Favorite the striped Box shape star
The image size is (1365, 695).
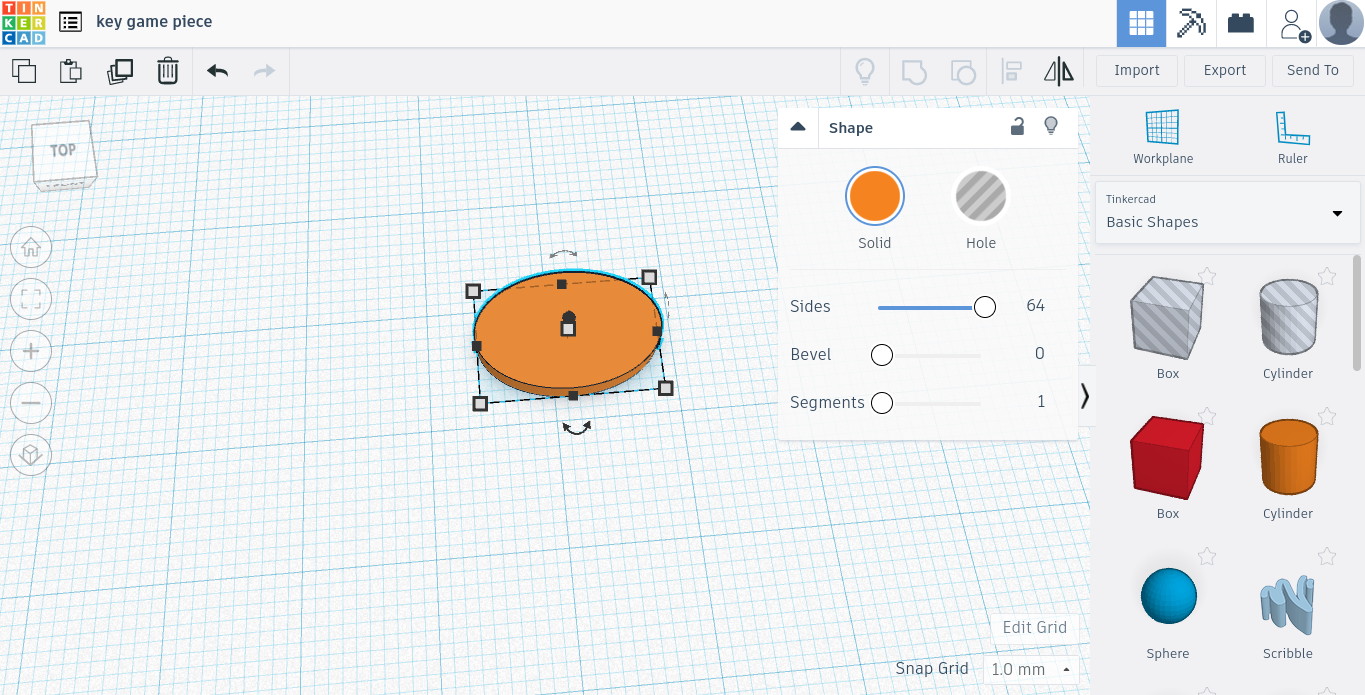pyautogui.click(x=1207, y=275)
